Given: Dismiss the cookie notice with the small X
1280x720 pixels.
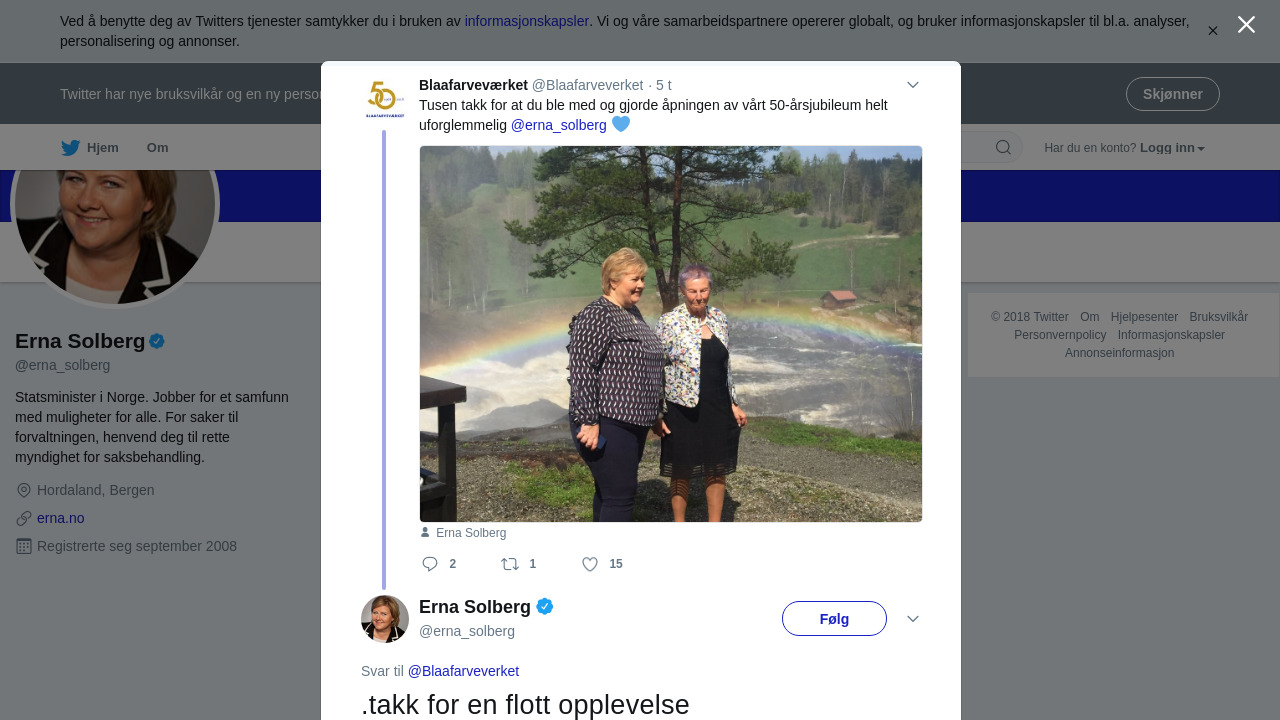Looking at the screenshot, I should pyautogui.click(x=1213, y=31).
